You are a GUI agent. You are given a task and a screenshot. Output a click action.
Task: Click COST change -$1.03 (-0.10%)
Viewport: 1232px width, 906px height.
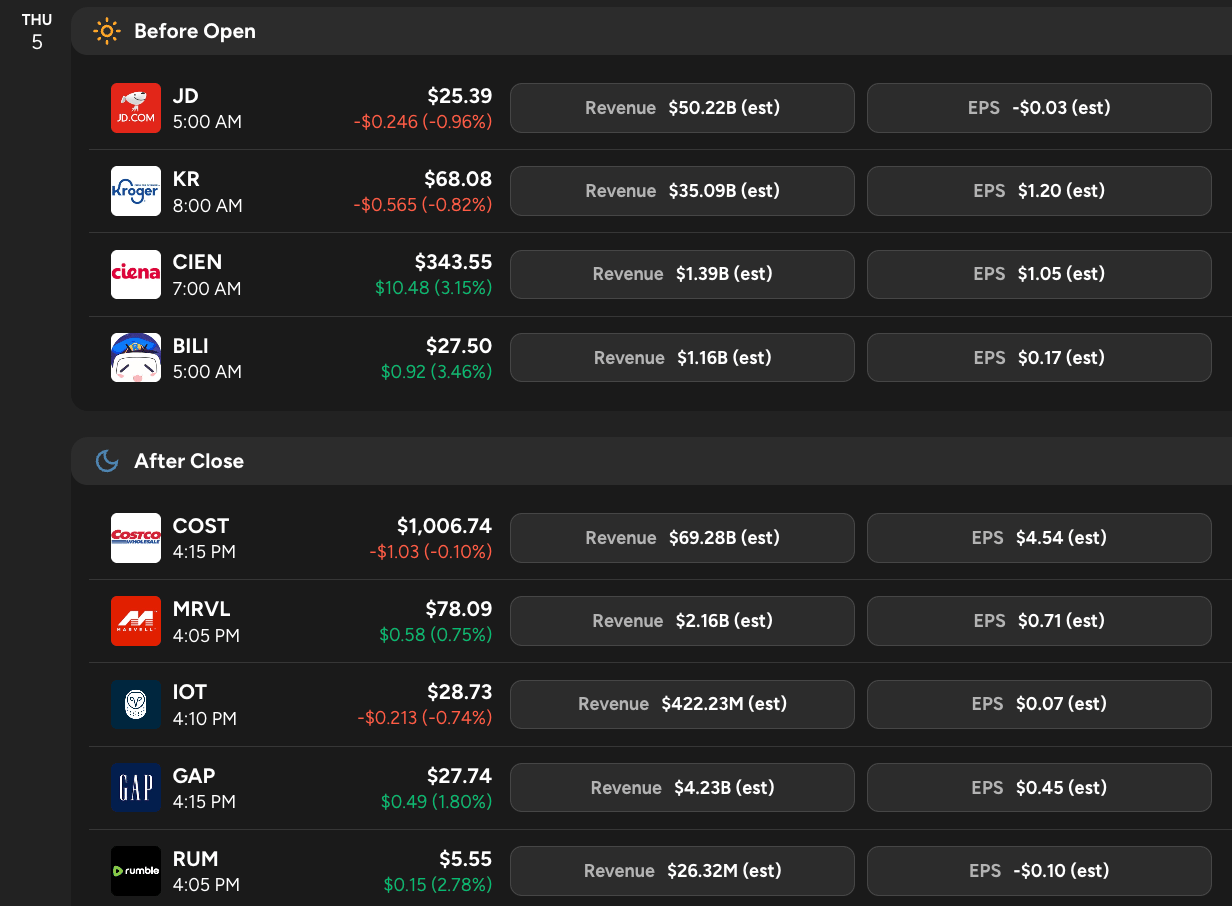click(431, 552)
